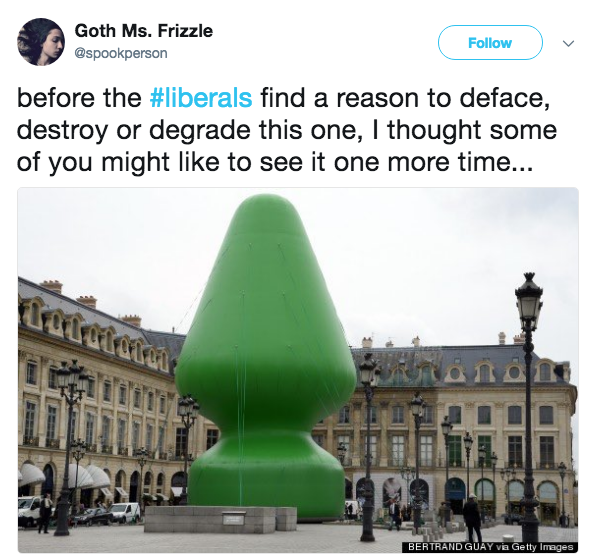Open the #liberals hashtag link
Viewport: 592px width, 560px height.
pos(200,98)
